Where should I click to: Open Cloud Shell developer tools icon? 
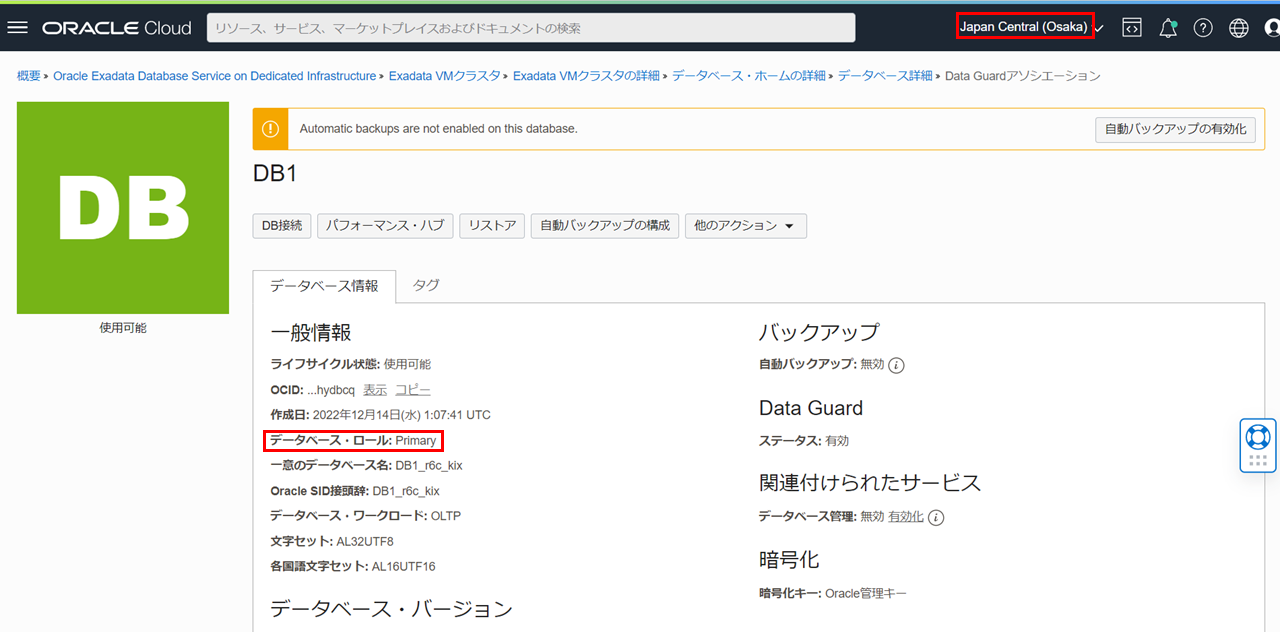point(1132,28)
